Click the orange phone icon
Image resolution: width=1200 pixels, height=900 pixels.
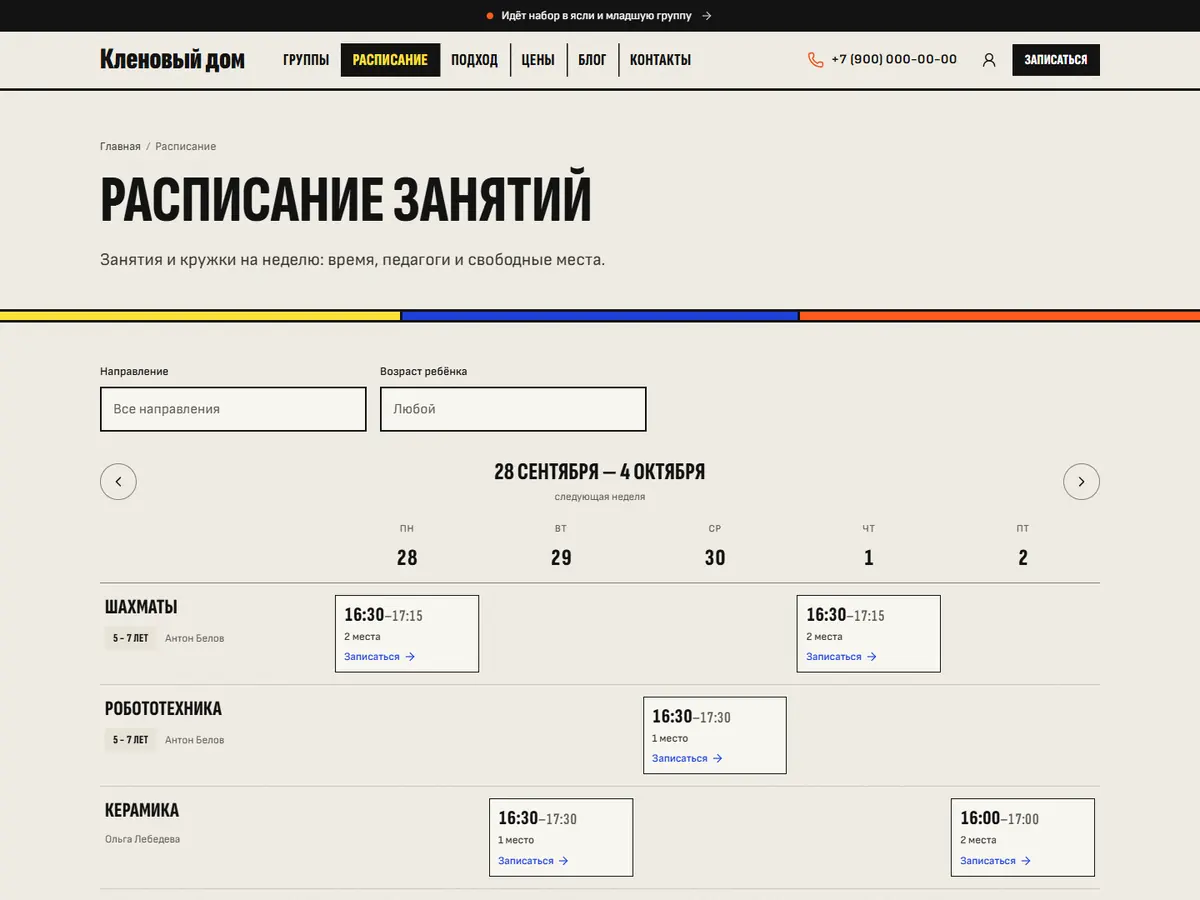pos(815,60)
